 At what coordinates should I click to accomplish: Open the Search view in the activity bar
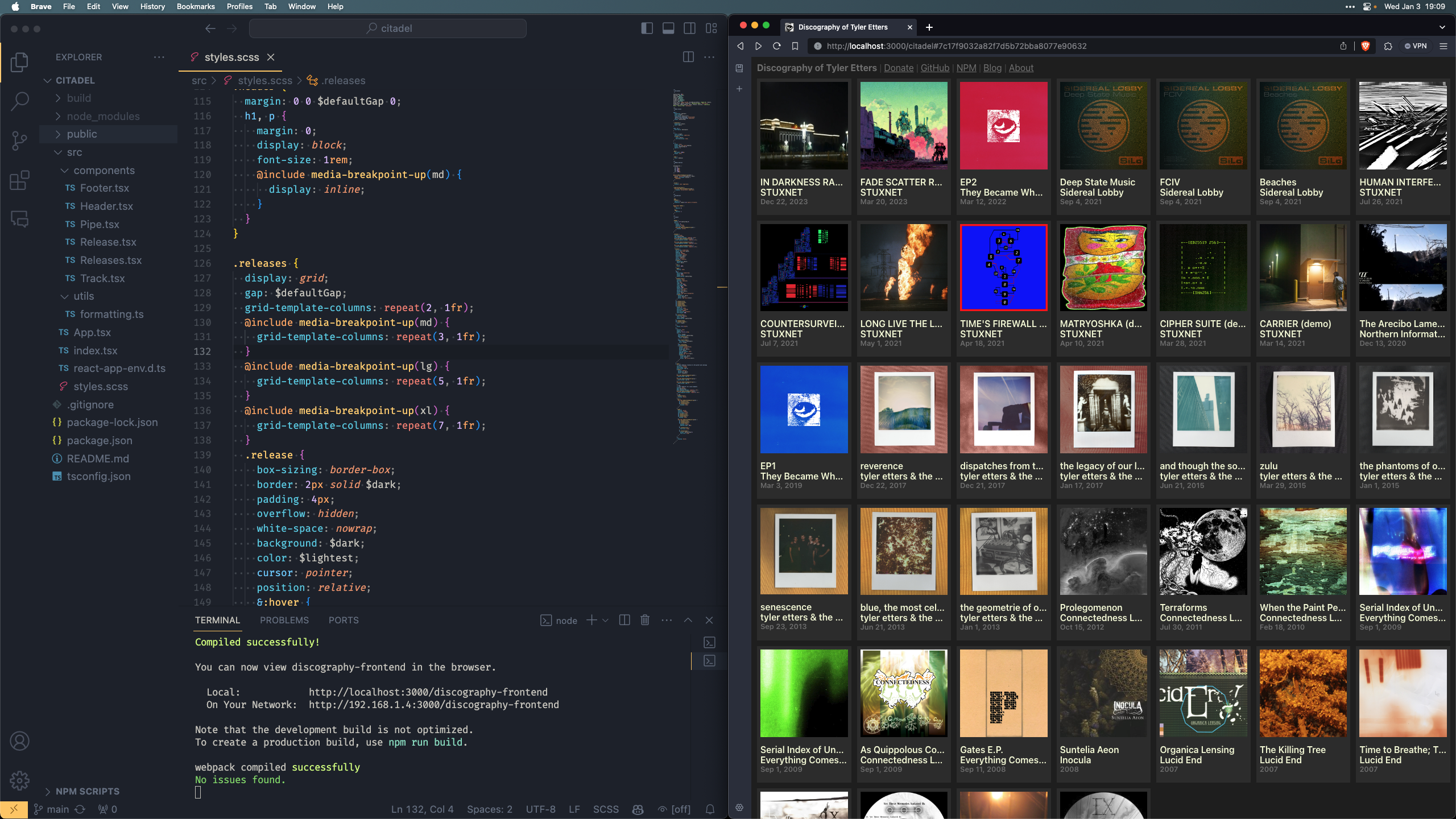click(19, 102)
